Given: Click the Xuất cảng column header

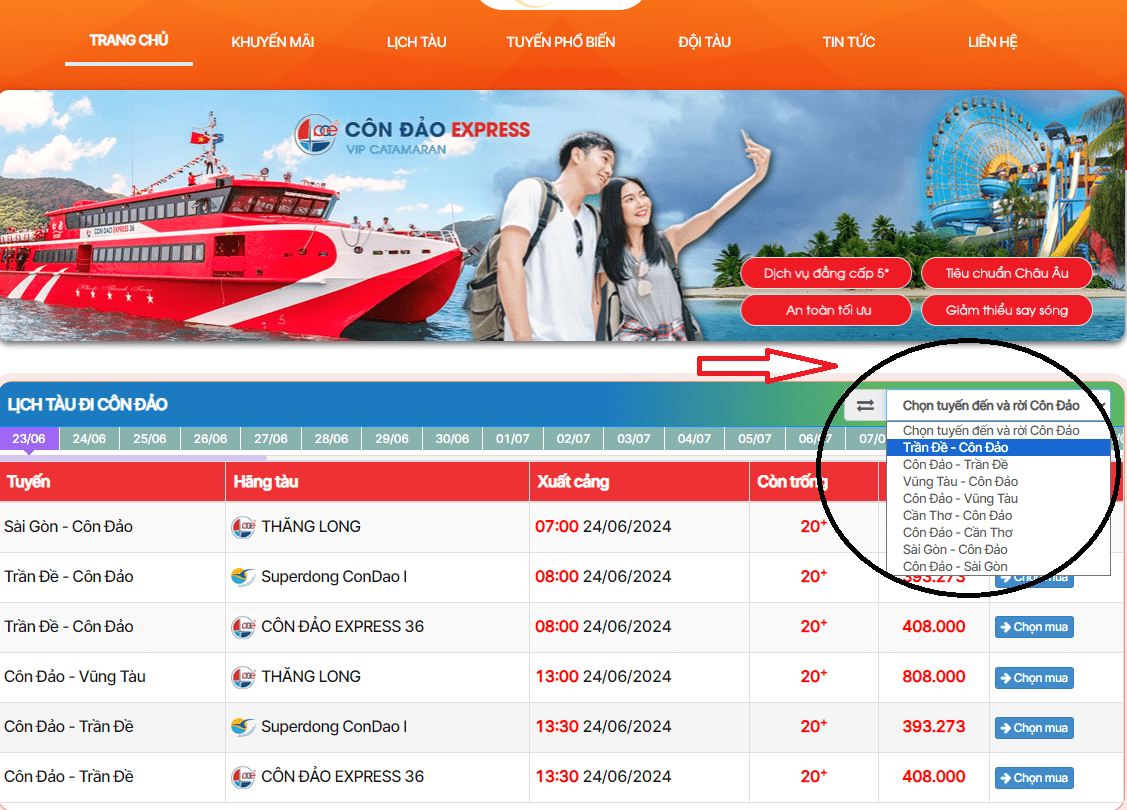Looking at the screenshot, I should (x=640, y=482).
